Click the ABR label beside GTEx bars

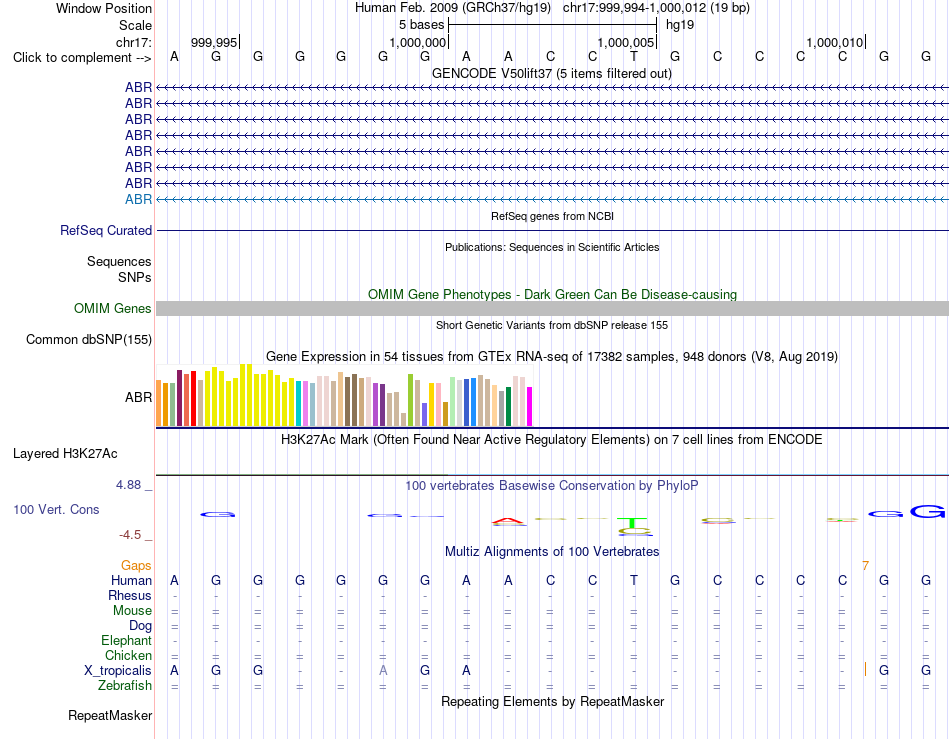click(138, 397)
